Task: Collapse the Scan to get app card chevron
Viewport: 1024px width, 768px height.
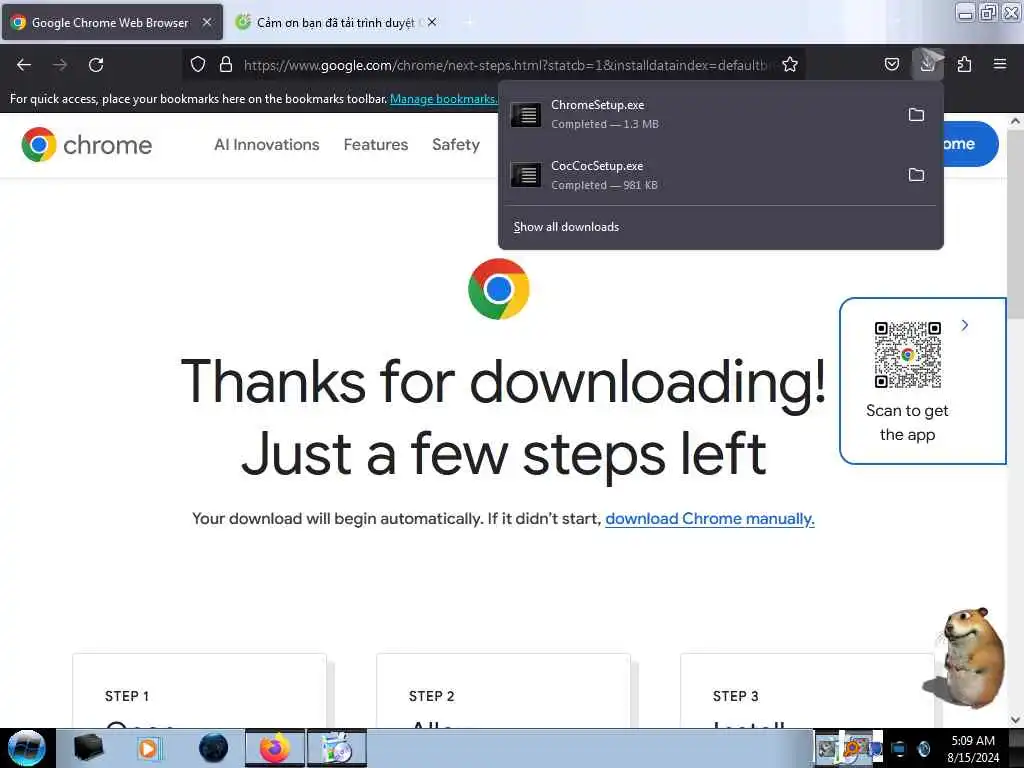Action: pos(965,325)
